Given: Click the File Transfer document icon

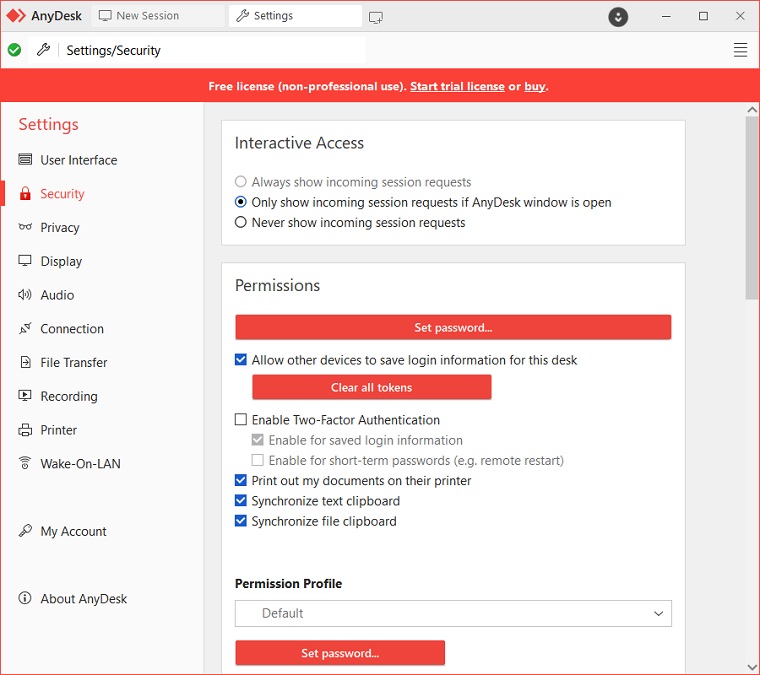Looking at the screenshot, I should point(25,362).
